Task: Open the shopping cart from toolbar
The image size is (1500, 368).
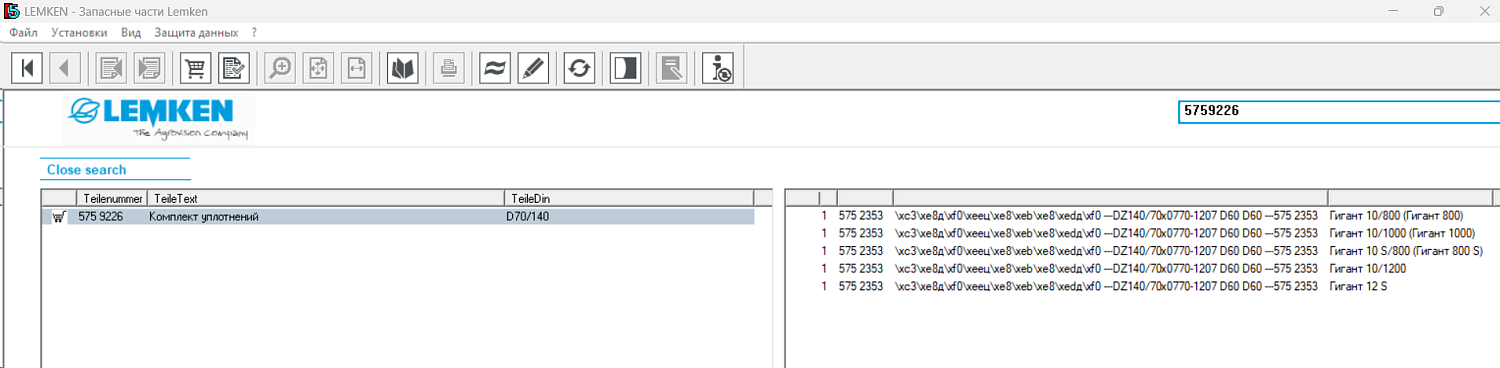Action: (x=195, y=68)
